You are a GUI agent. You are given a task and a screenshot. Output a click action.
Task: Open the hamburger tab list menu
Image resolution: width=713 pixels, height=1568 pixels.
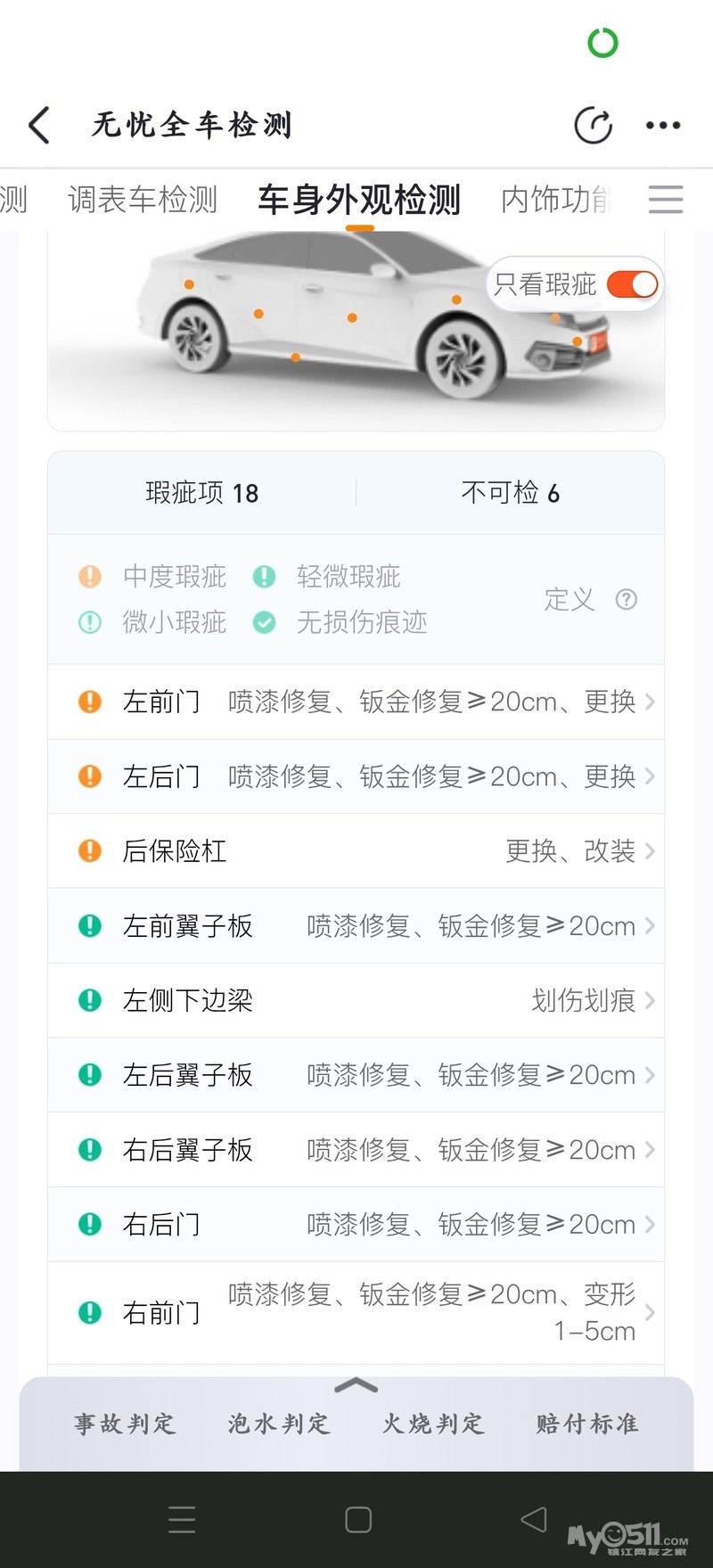click(666, 199)
